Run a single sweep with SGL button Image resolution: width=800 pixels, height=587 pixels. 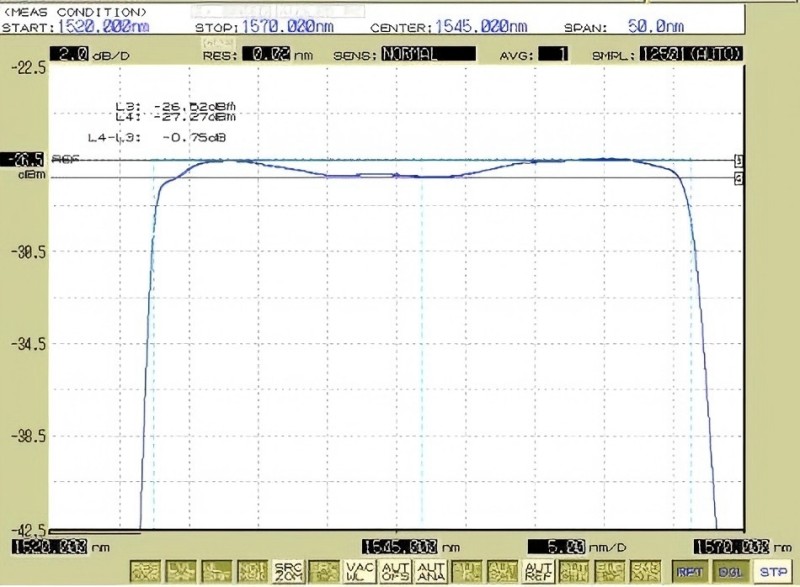click(x=730, y=572)
